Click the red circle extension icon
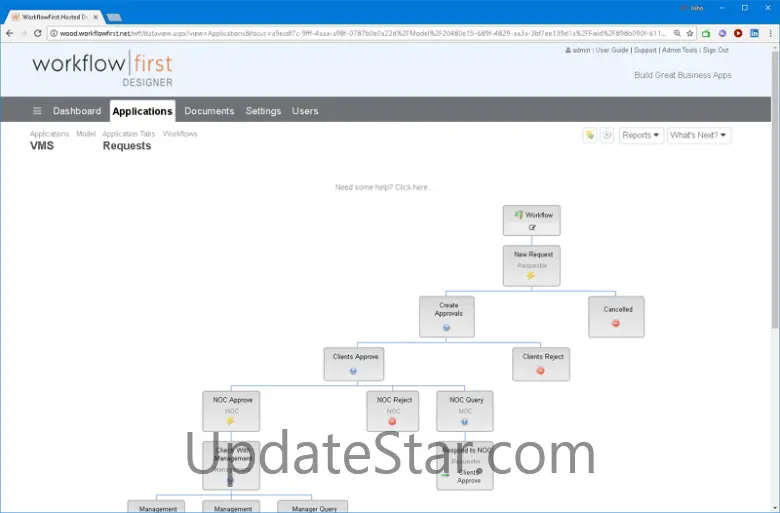780x513 pixels. [x=738, y=33]
